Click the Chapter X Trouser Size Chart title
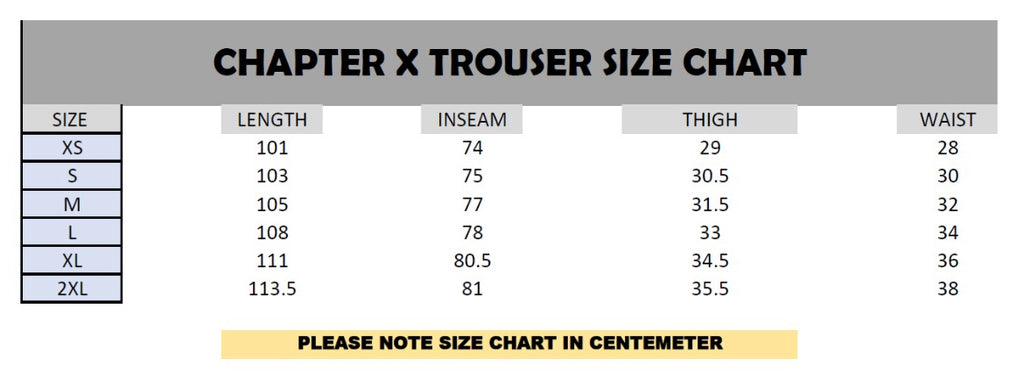1024x387 pixels. [x=510, y=63]
